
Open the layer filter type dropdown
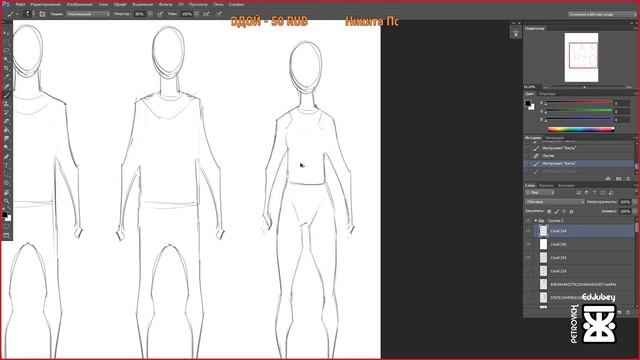pyautogui.click(x=540, y=193)
